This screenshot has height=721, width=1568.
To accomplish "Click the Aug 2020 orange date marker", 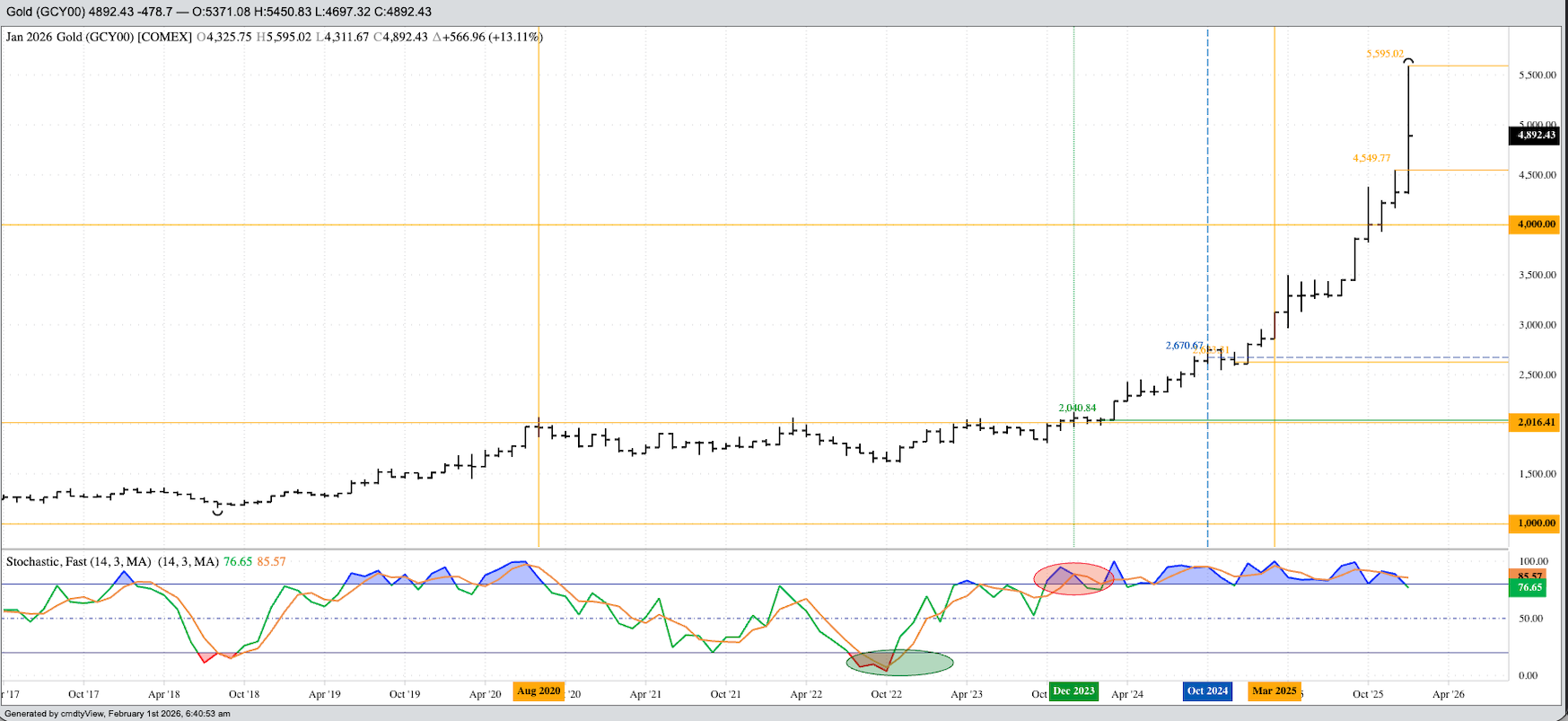I will coord(539,691).
